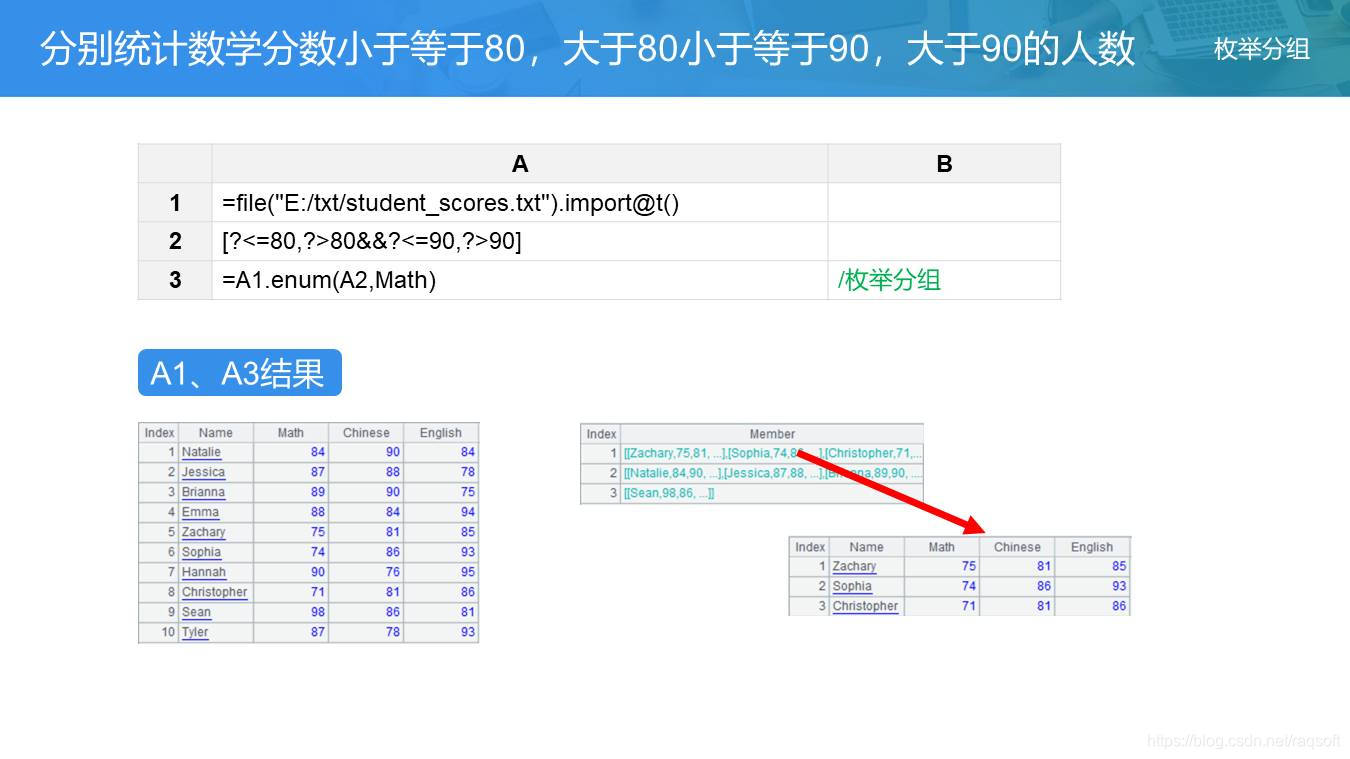
Task: Click Natalie's Chinese score 90
Action: coord(393,452)
